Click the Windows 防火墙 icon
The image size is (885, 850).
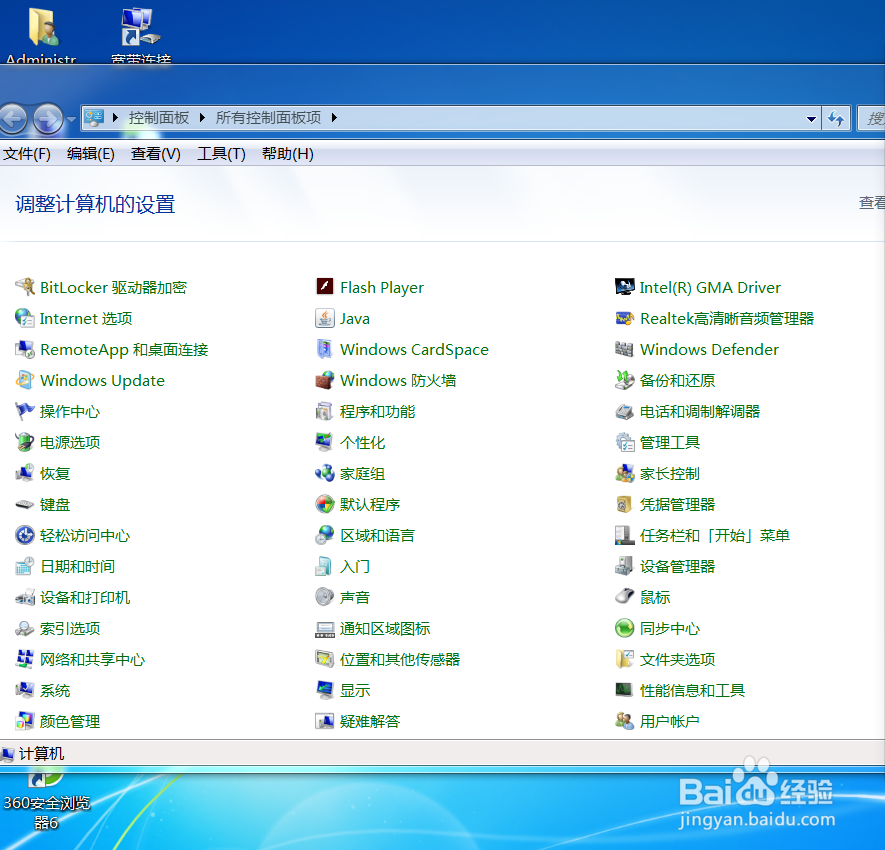pyautogui.click(x=325, y=380)
